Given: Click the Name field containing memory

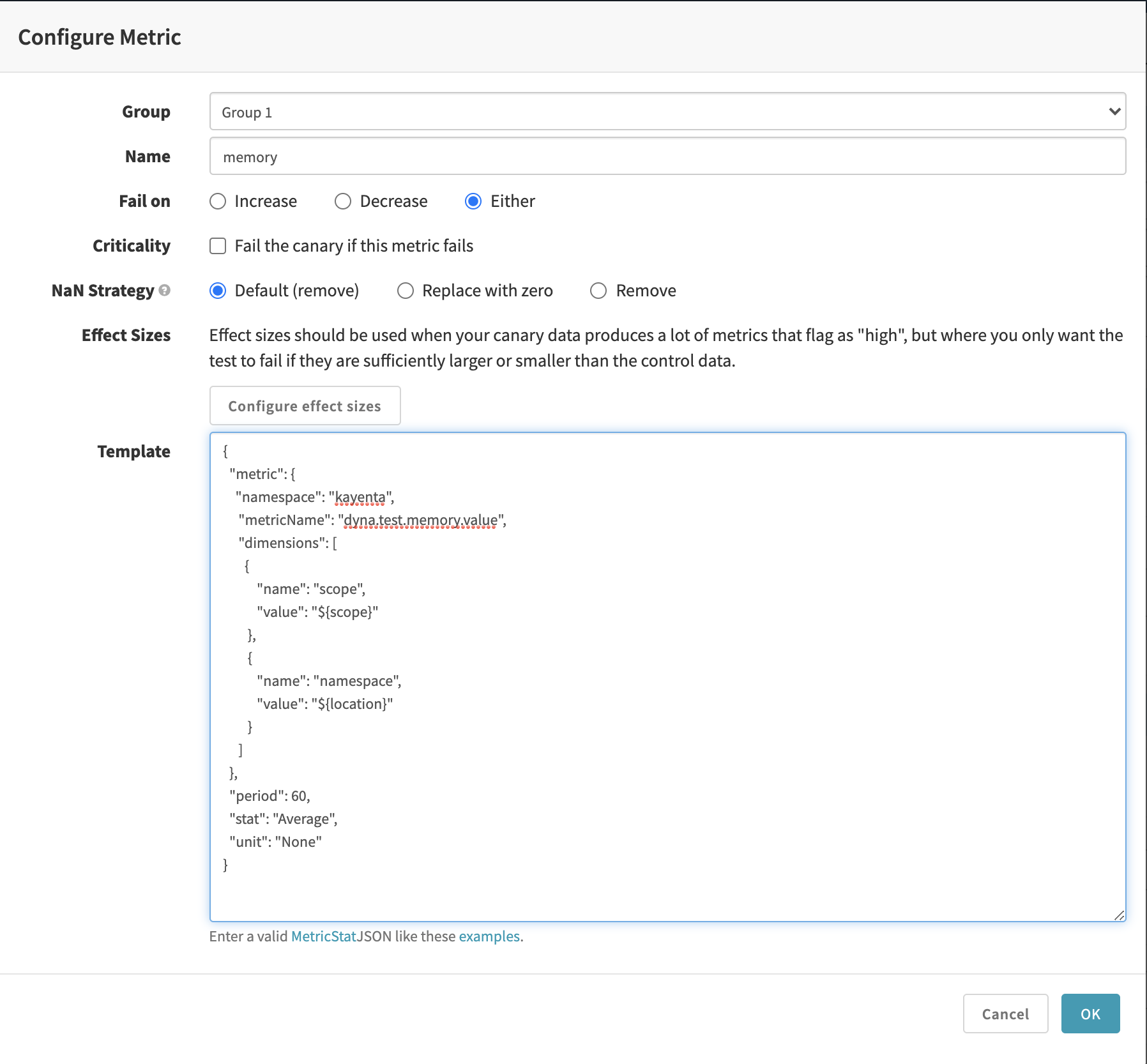Looking at the screenshot, I should pos(667,156).
